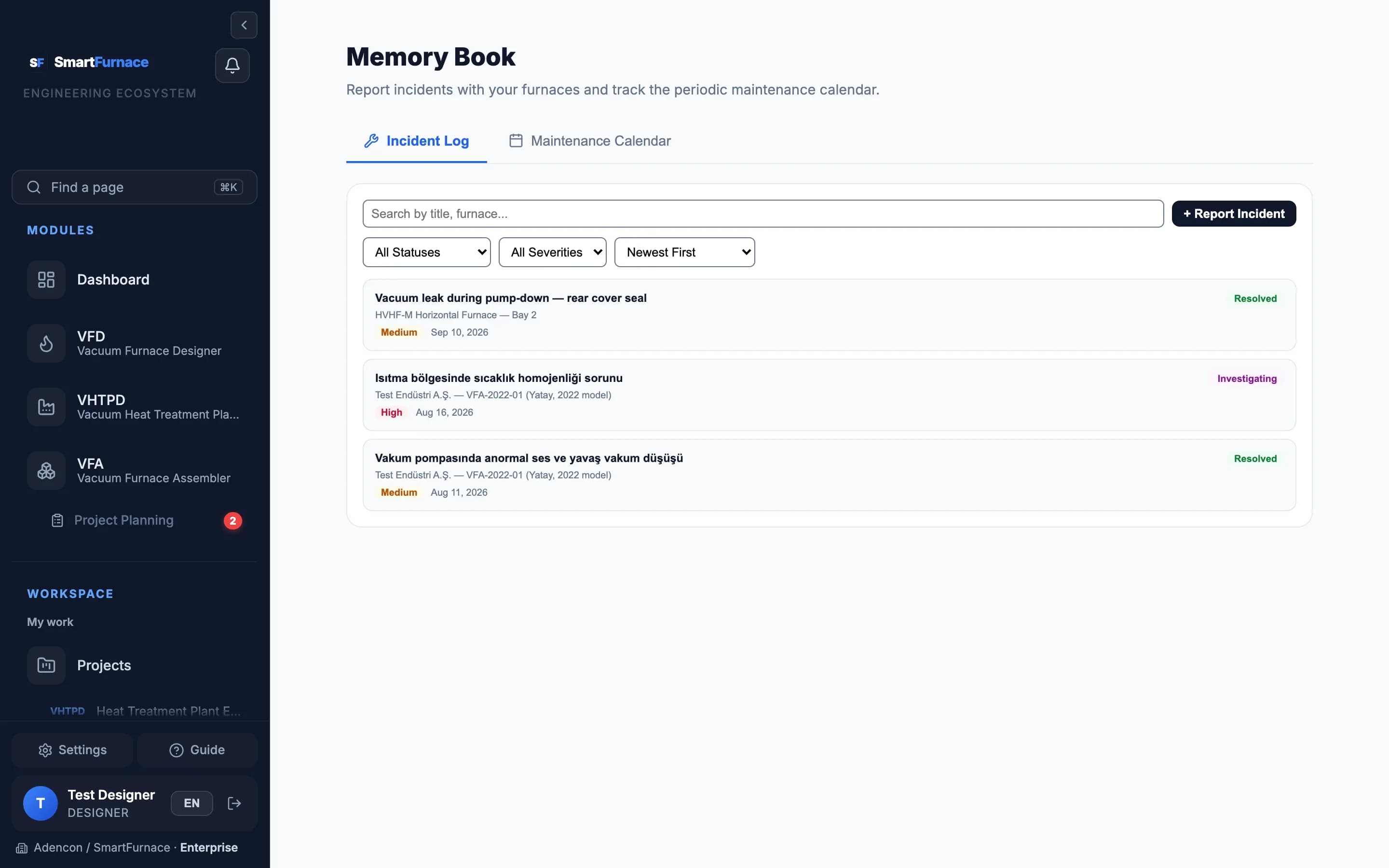Open the All Statuses dropdown
Screen dimensions: 1389x868
tap(426, 252)
